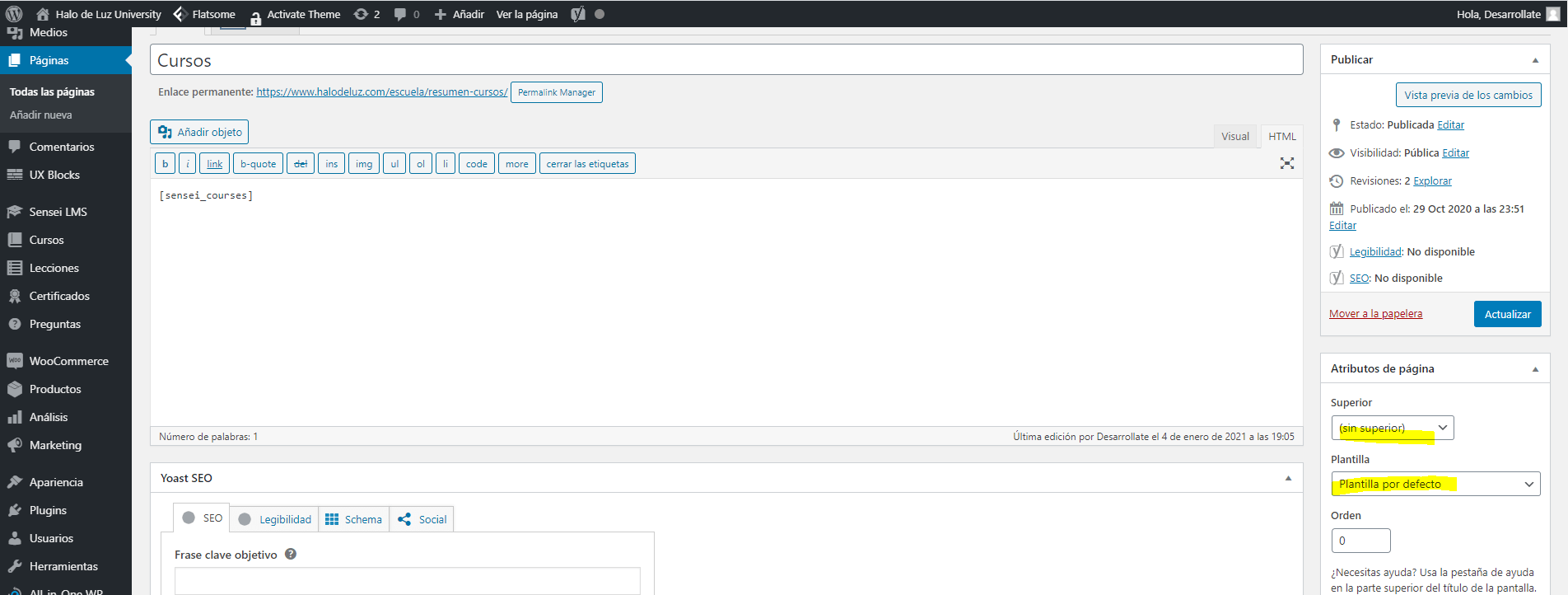Open the Flatsome diamond icon menu
Viewport: 1568px width, 595px height.
[180, 14]
